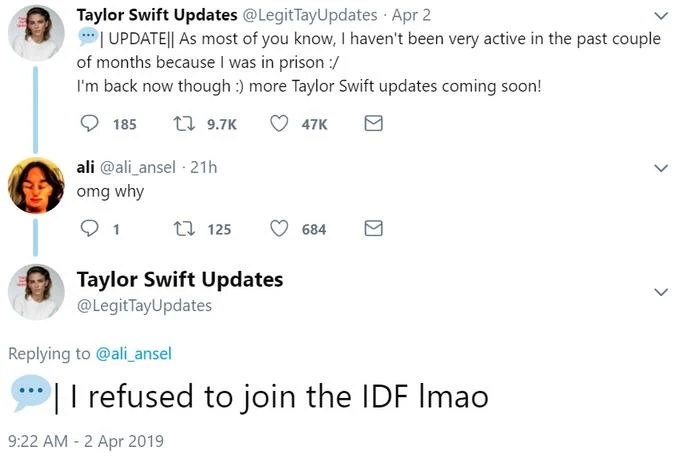This screenshot has width=680, height=458.
Task: Share ali's tweet via direct message icon
Action: point(372,229)
